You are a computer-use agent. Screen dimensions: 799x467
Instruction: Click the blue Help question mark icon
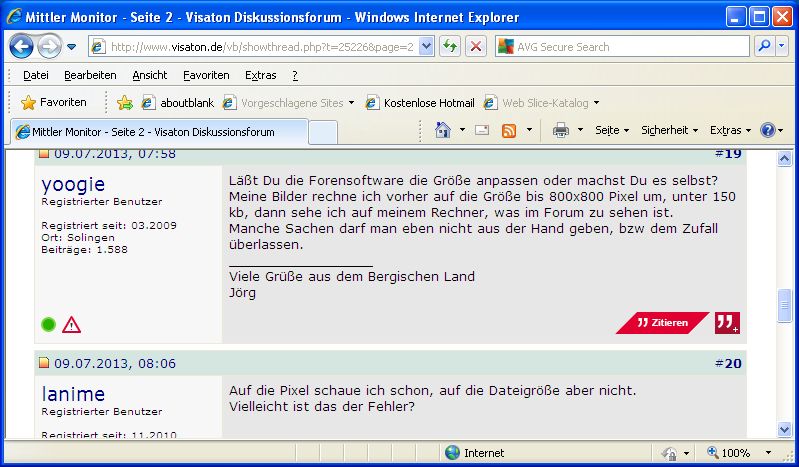click(767, 131)
